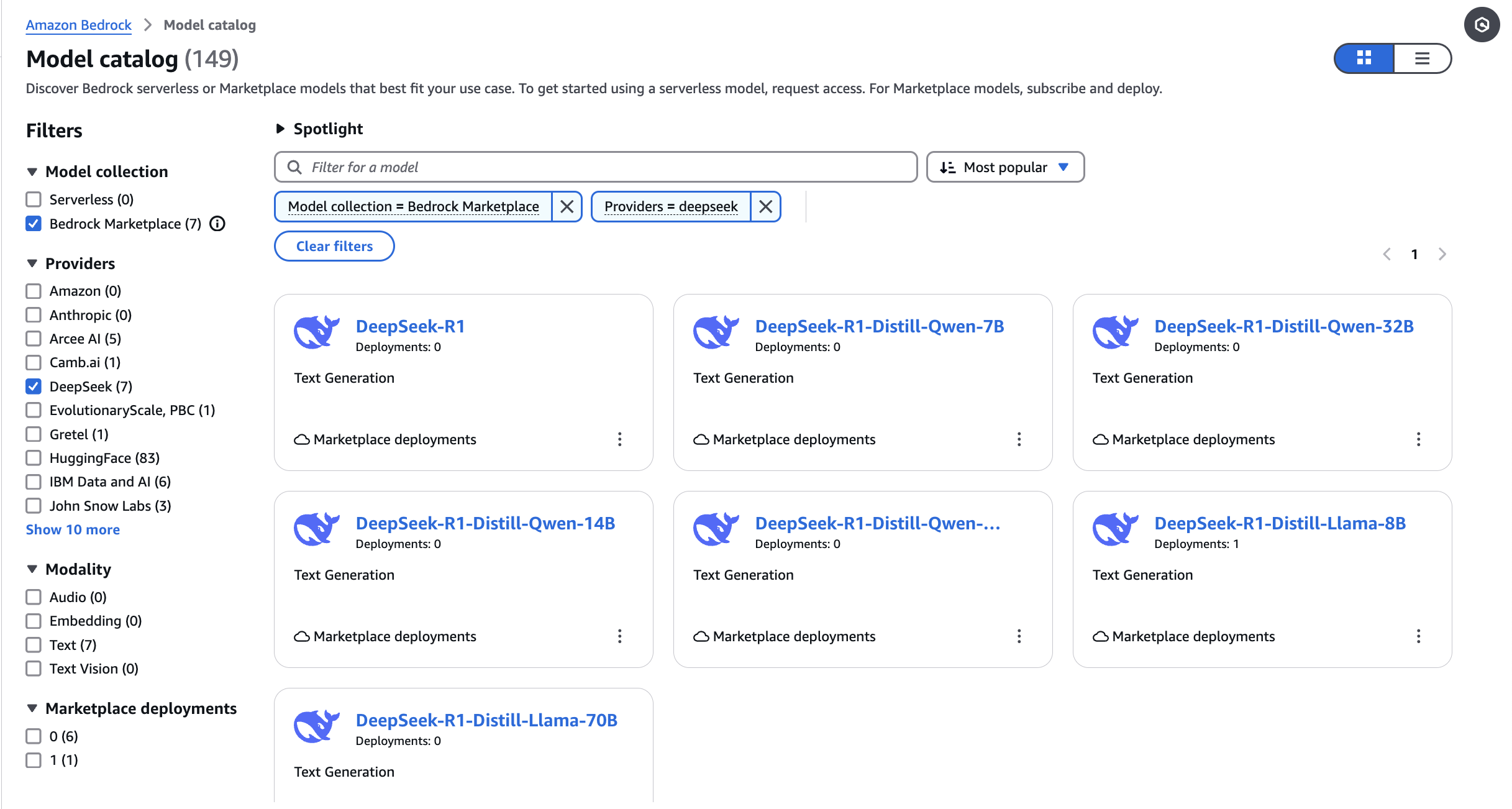Switch to list view layout
1512x809 pixels.
coord(1422,58)
